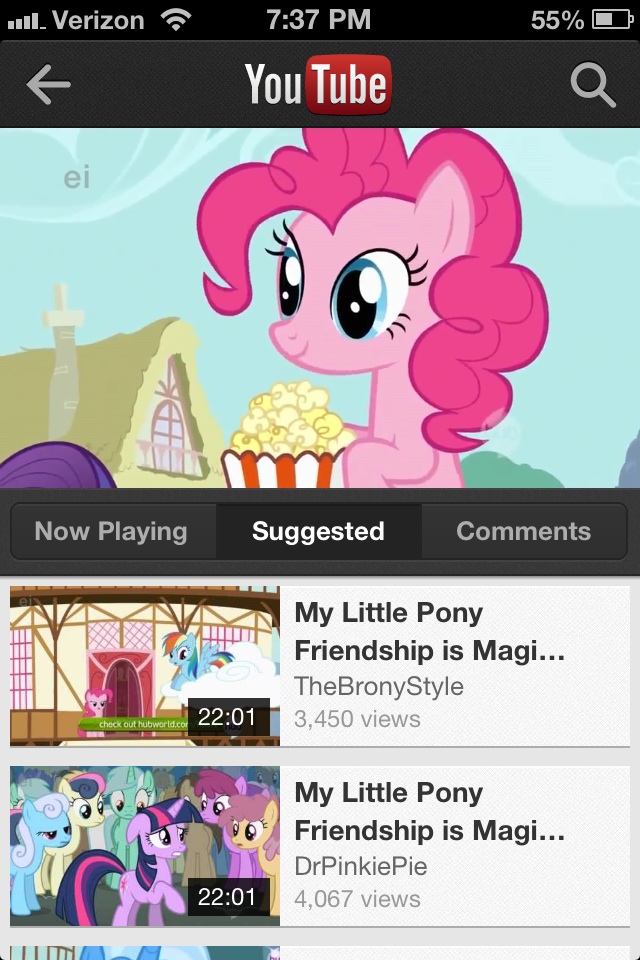Tap the 7:37 PM clock in status bar
Screen dimensions: 640x960
click(x=318, y=20)
